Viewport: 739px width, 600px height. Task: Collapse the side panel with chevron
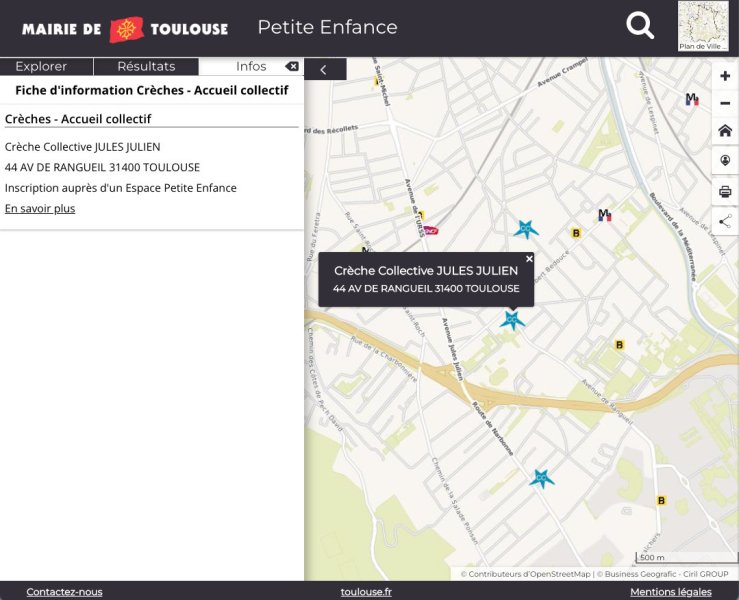click(324, 70)
